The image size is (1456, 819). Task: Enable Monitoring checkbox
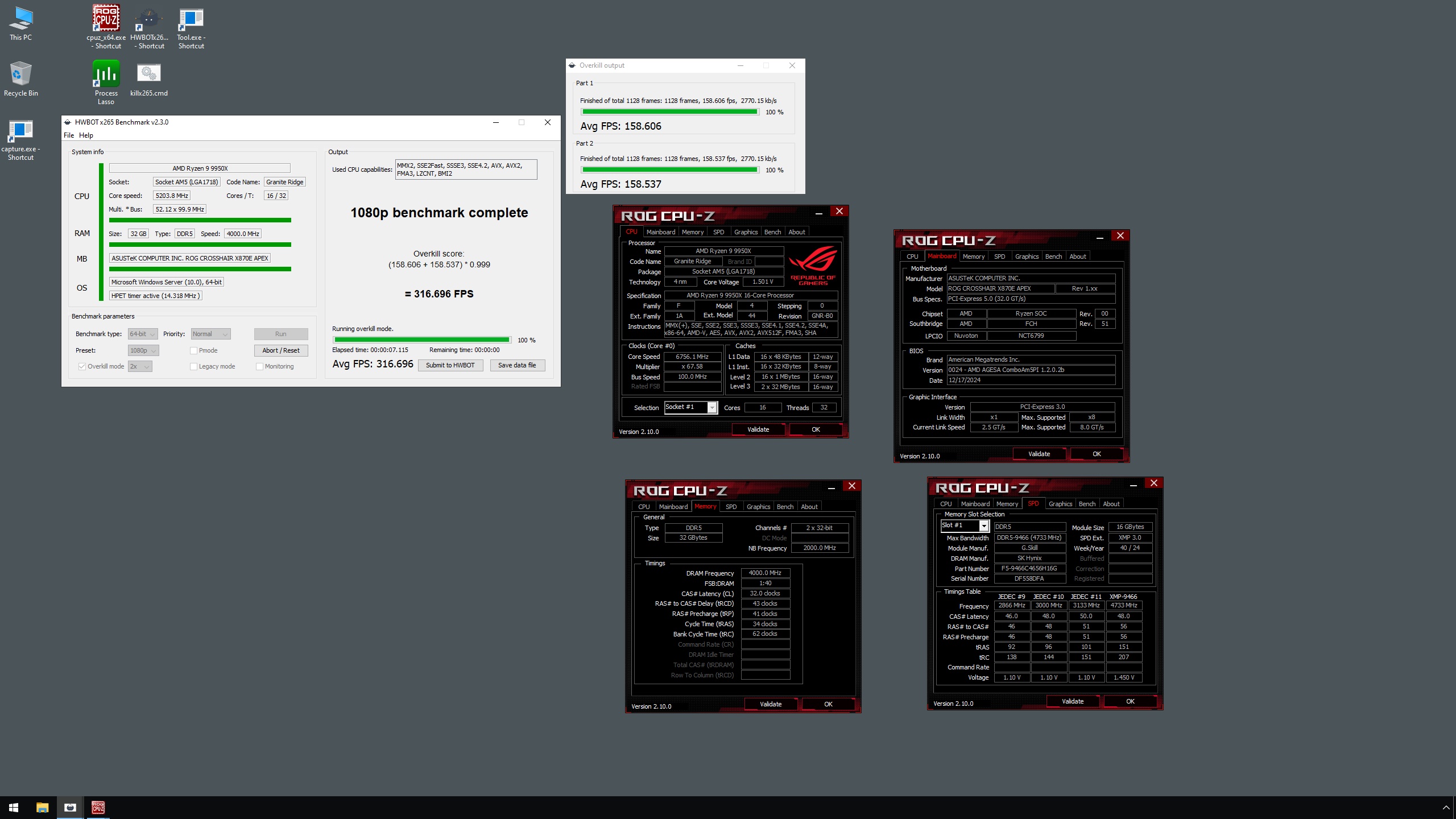[x=259, y=366]
